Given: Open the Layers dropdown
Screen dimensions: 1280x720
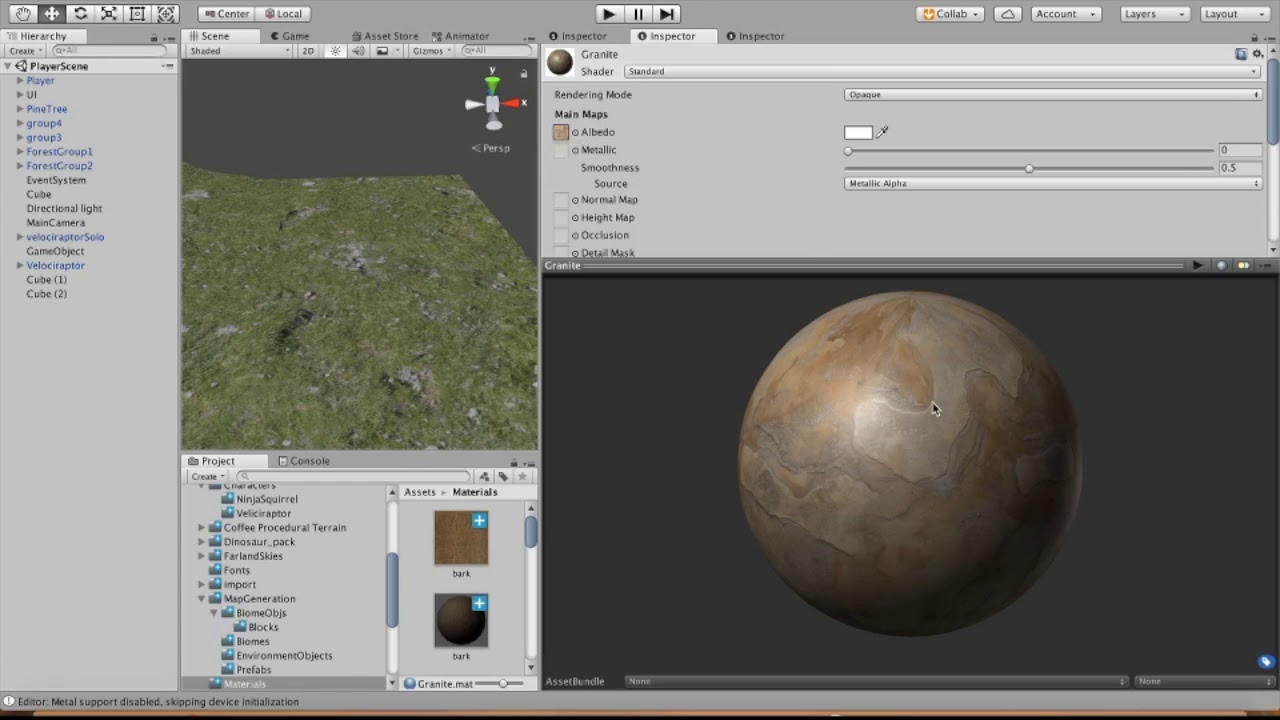Looking at the screenshot, I should [1153, 14].
